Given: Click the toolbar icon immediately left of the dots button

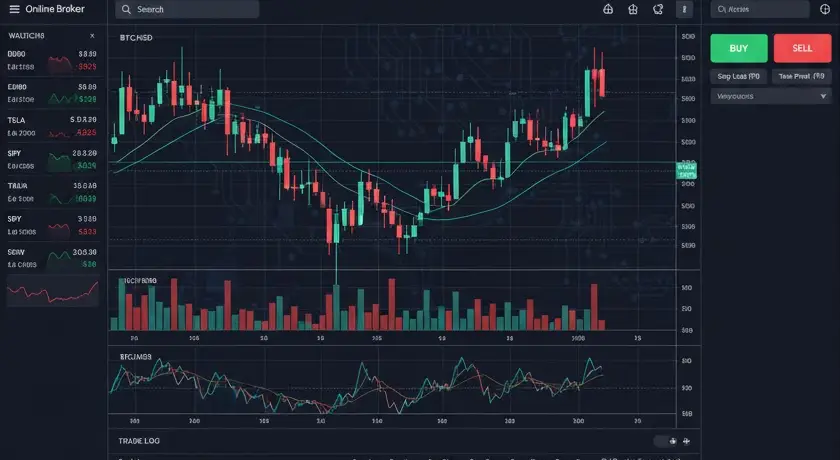Looking at the screenshot, I should tap(658, 9).
